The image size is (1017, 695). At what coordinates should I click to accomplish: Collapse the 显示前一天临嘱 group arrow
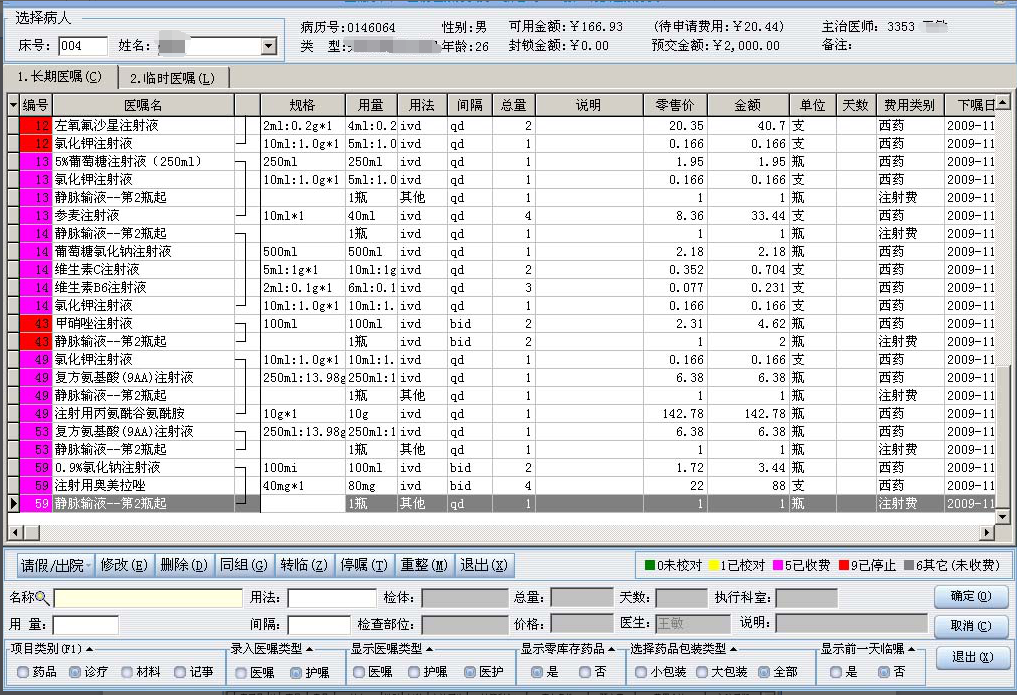coord(911,649)
